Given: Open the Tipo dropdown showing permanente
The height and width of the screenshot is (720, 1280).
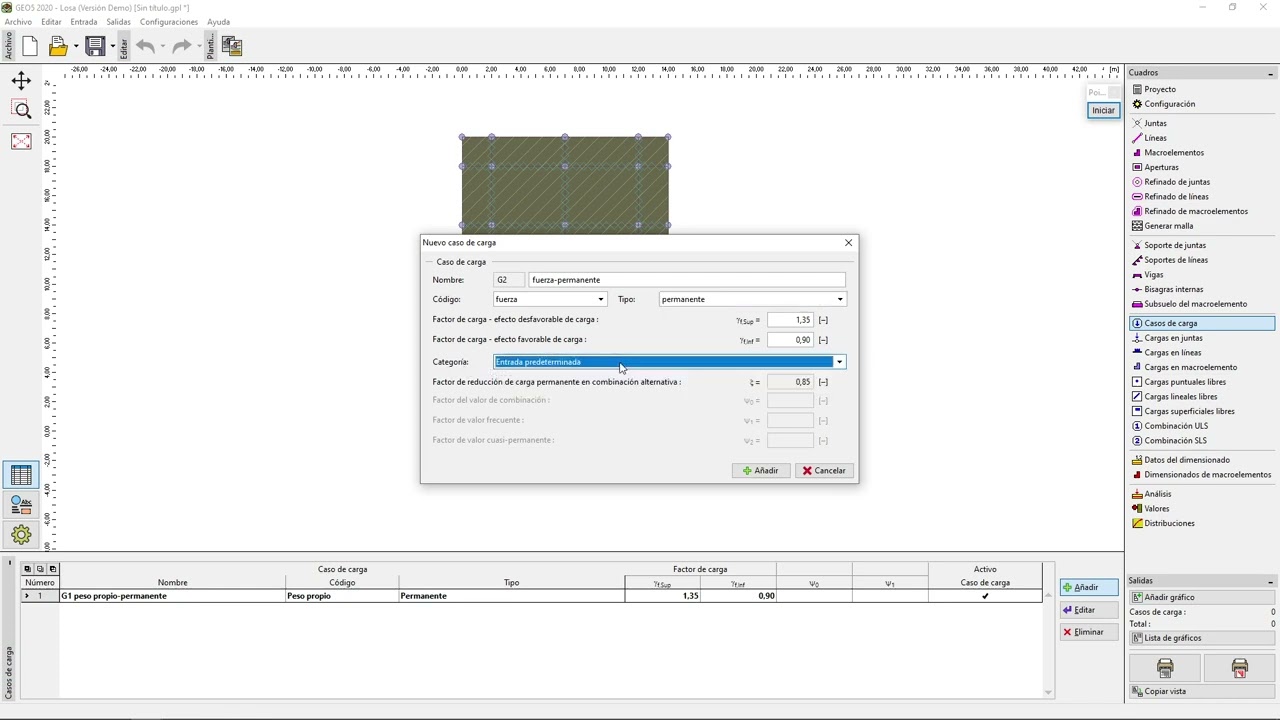Looking at the screenshot, I should point(752,299).
